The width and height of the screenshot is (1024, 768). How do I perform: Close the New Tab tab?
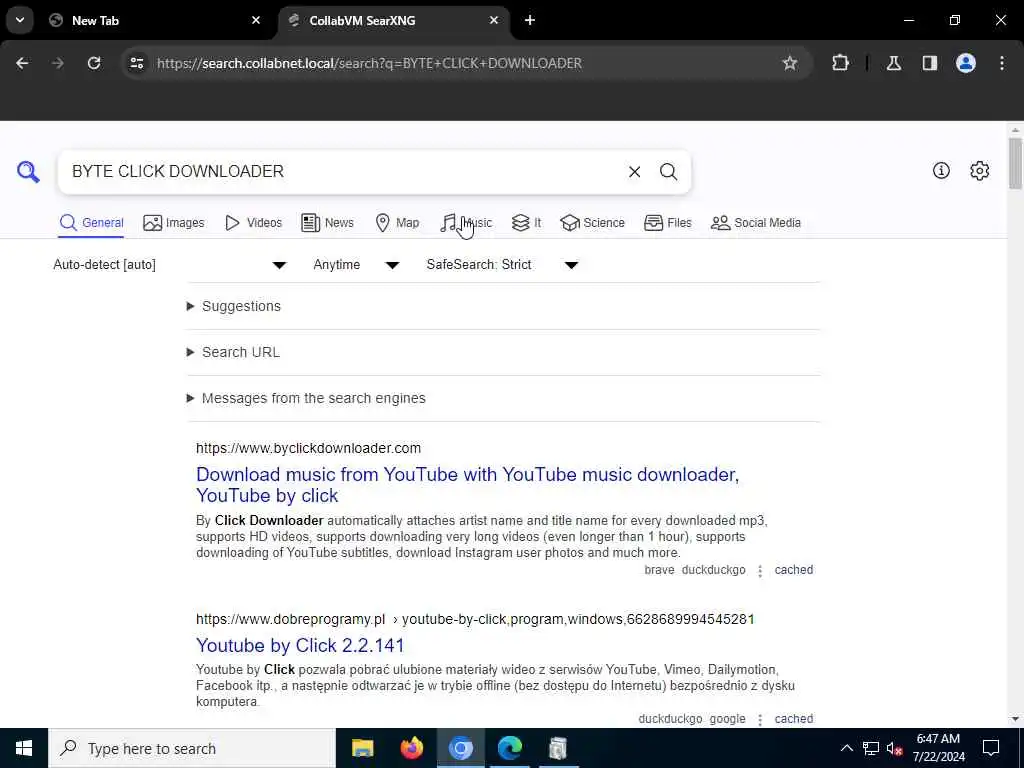click(x=256, y=20)
